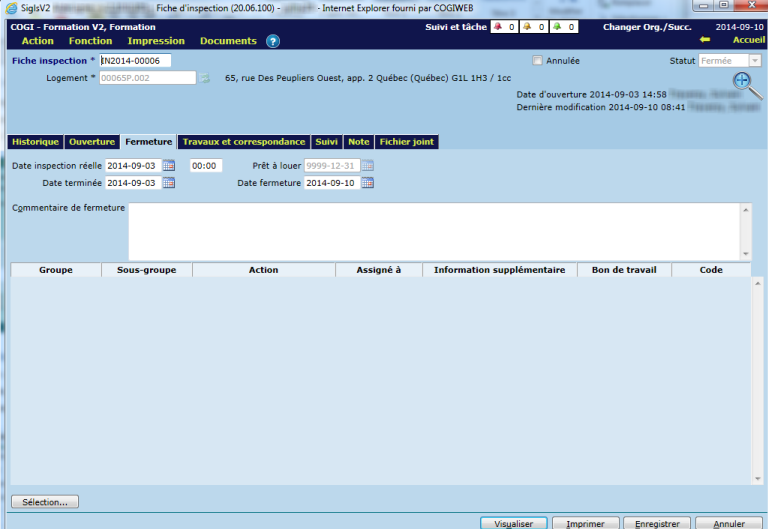Switch to the Historique tab
This screenshot has width=768, height=529.
click(x=35, y=142)
